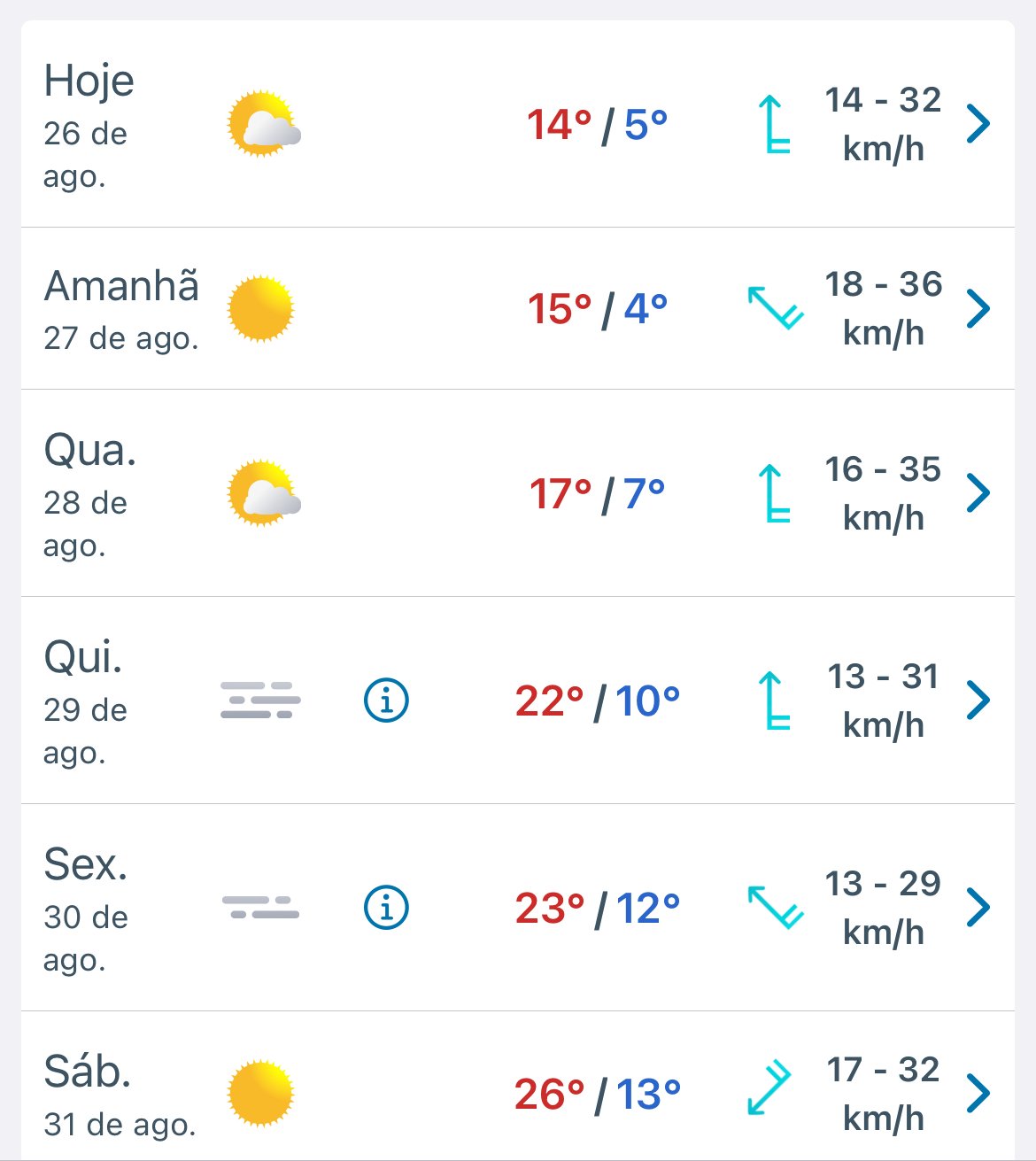Image resolution: width=1036 pixels, height=1161 pixels.
Task: Click wind direction arrow for Sáb. 31
Action: [768, 1087]
